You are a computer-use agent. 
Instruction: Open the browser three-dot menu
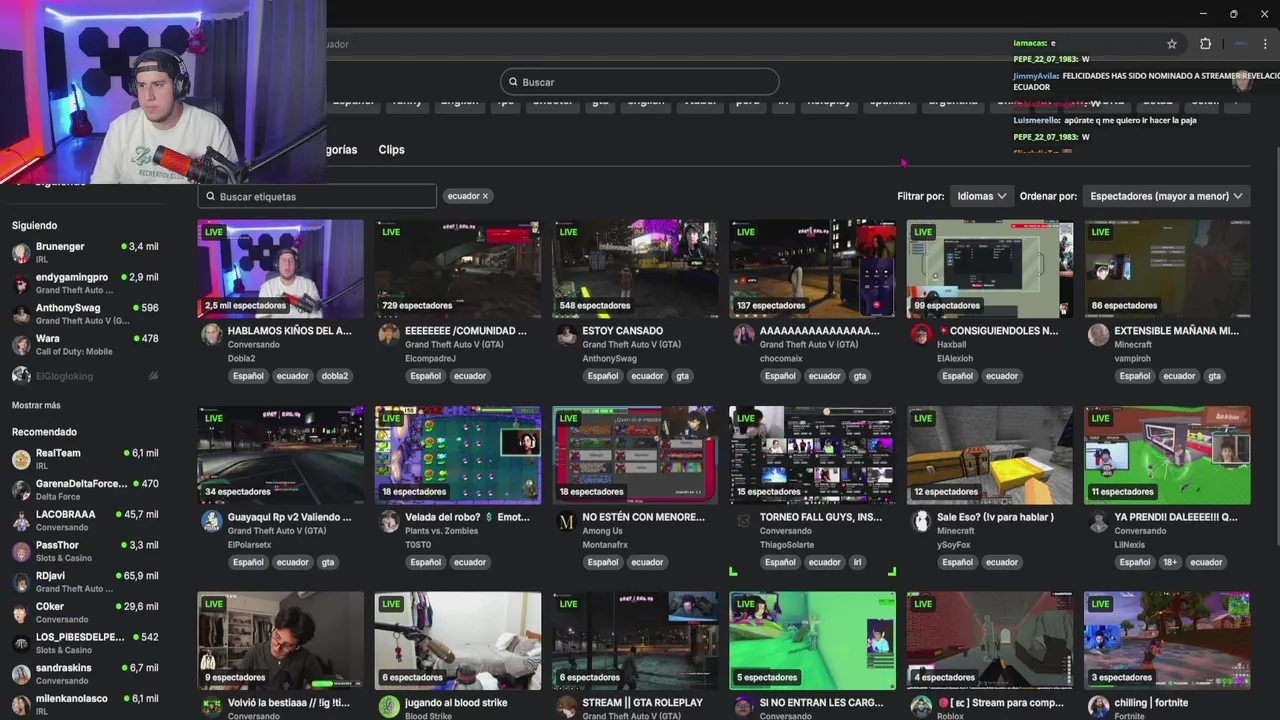point(1265,44)
